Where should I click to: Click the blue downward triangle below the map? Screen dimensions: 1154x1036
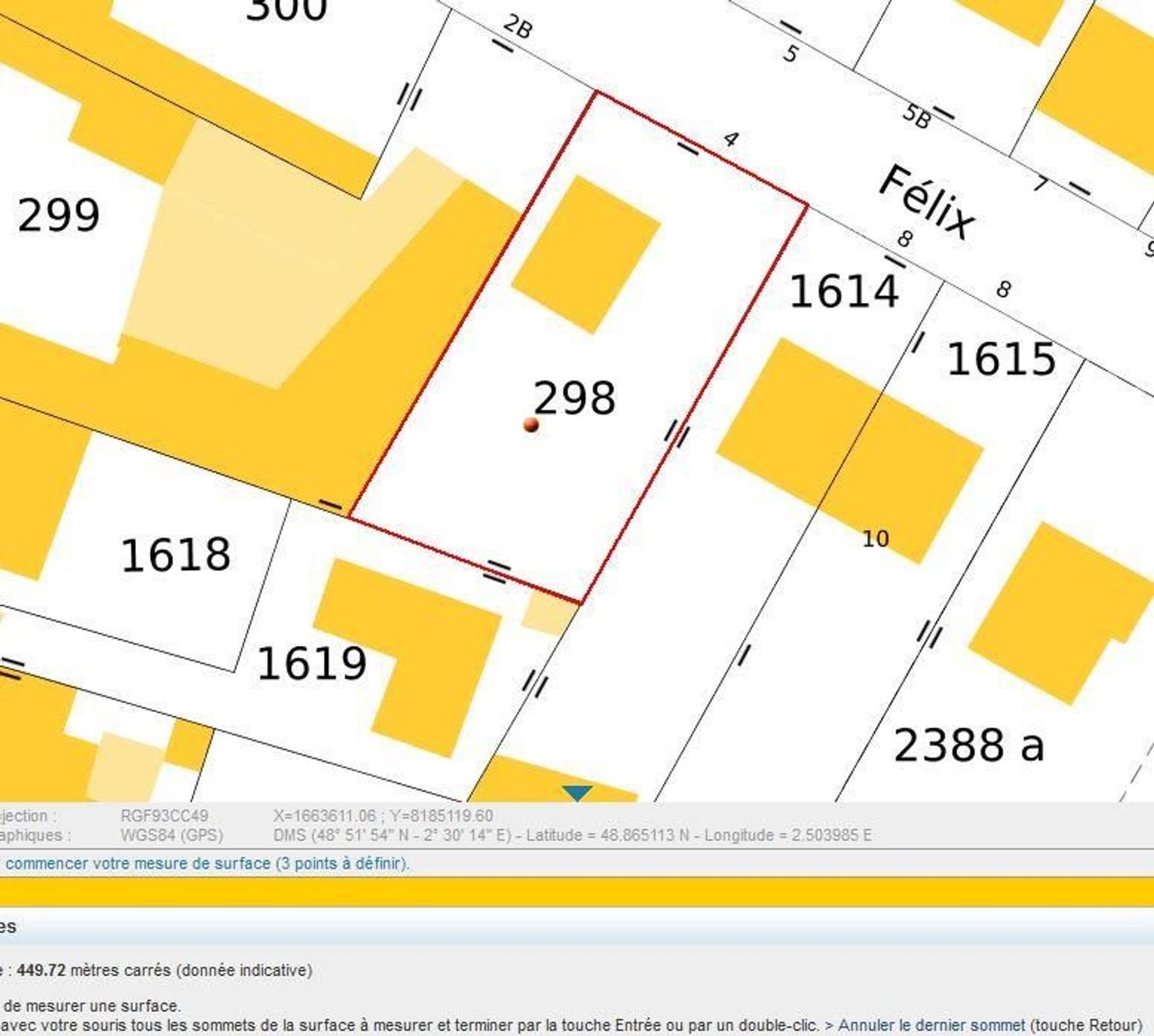tap(577, 793)
